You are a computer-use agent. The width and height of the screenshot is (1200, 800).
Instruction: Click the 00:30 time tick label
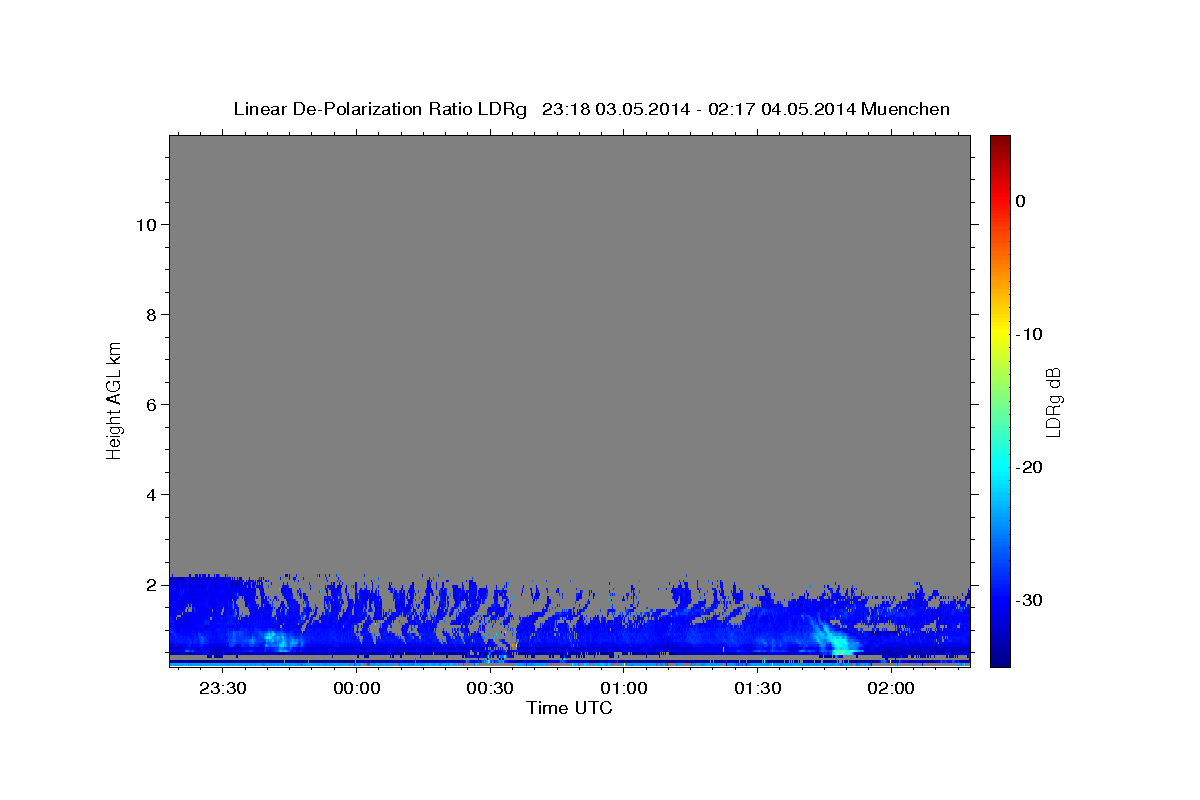[490, 689]
